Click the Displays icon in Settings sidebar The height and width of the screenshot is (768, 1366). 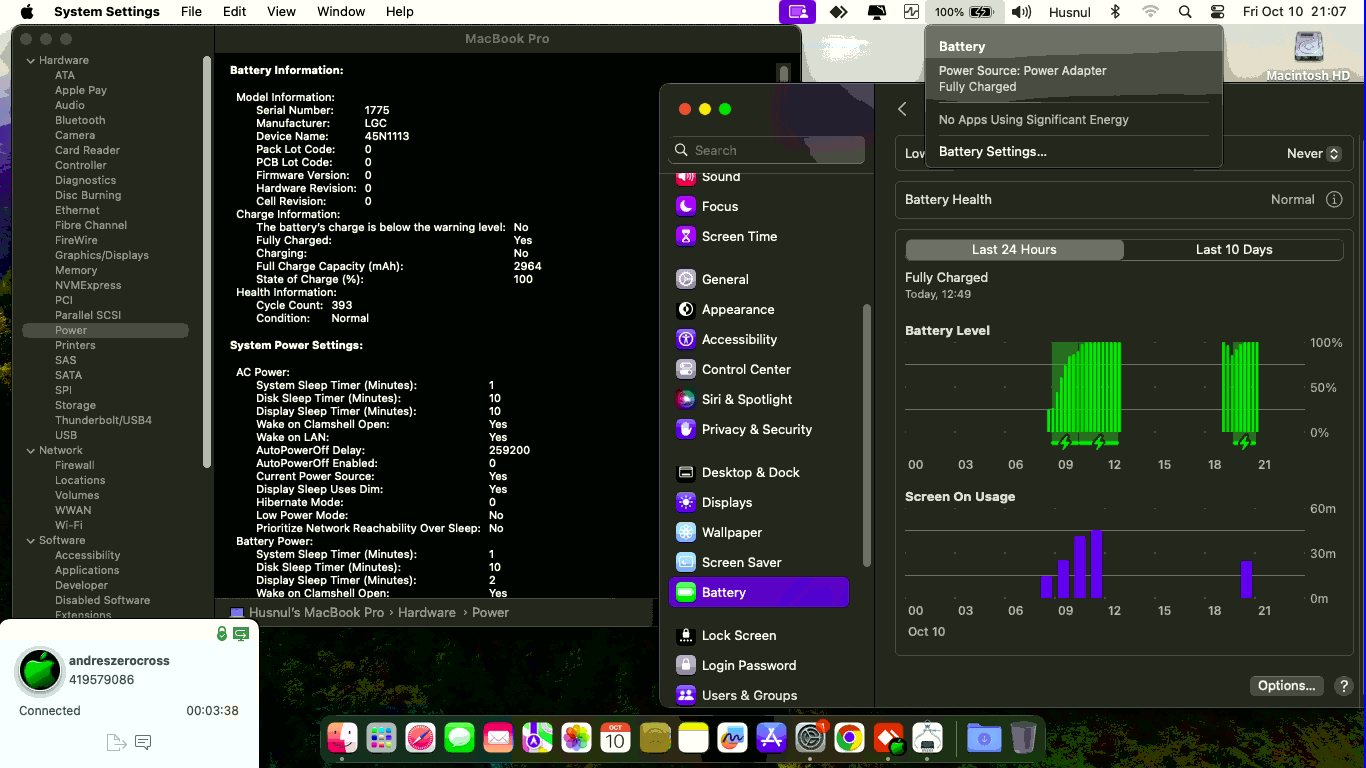685,502
